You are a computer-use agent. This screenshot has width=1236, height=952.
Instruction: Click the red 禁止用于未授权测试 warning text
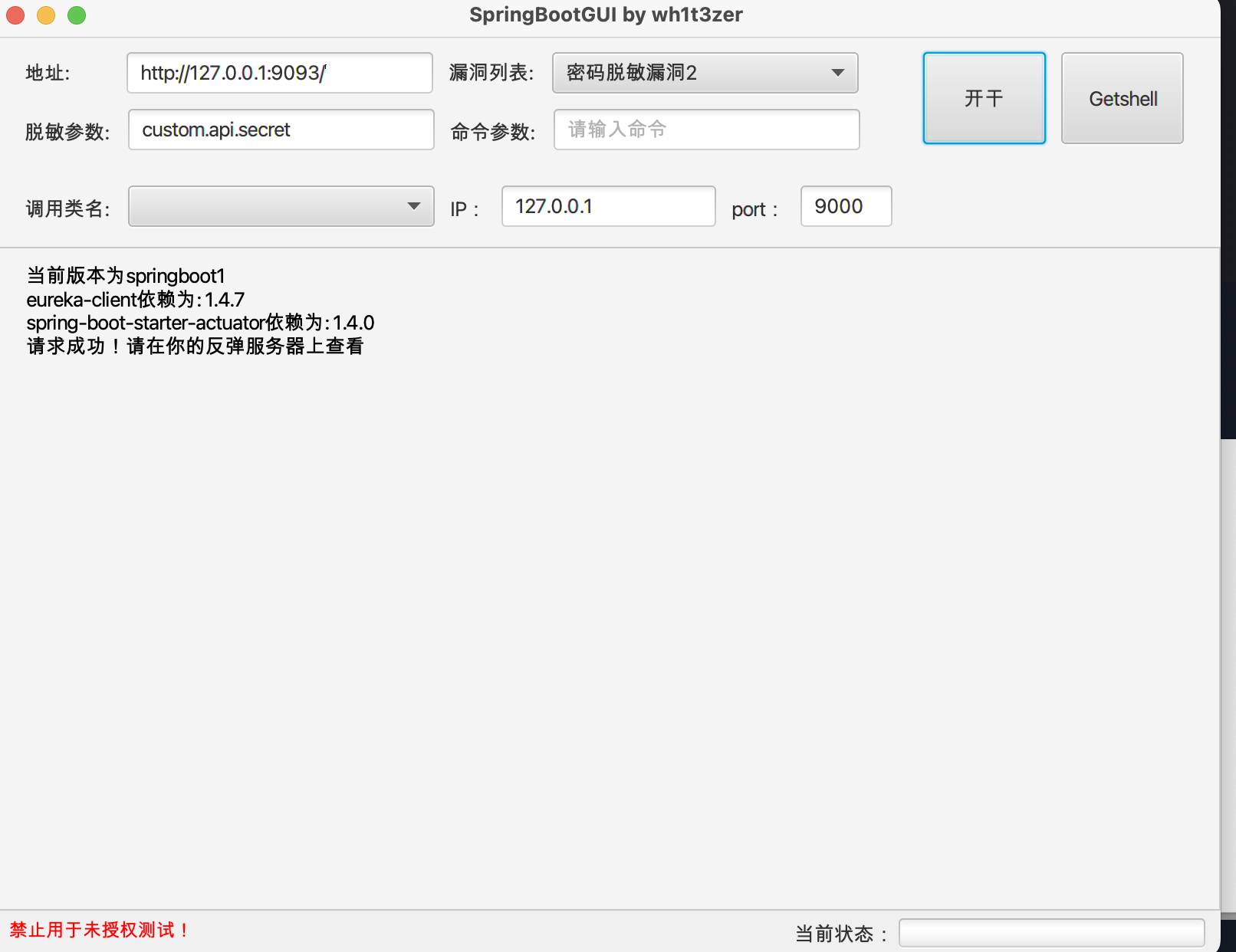click(100, 930)
